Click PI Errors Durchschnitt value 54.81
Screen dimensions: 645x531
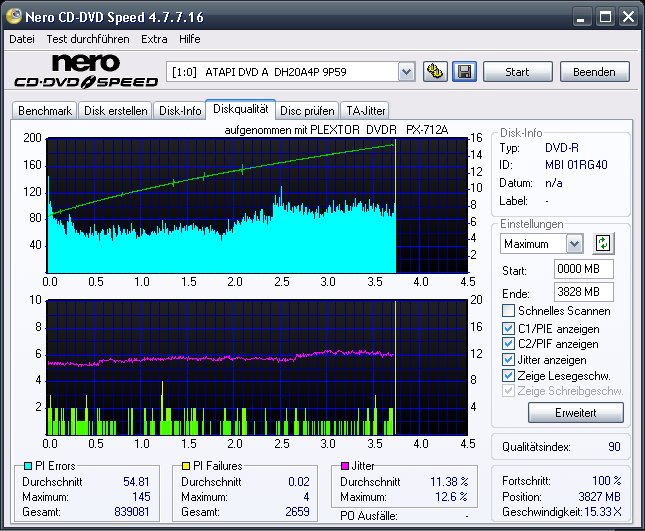pyautogui.click(x=136, y=482)
